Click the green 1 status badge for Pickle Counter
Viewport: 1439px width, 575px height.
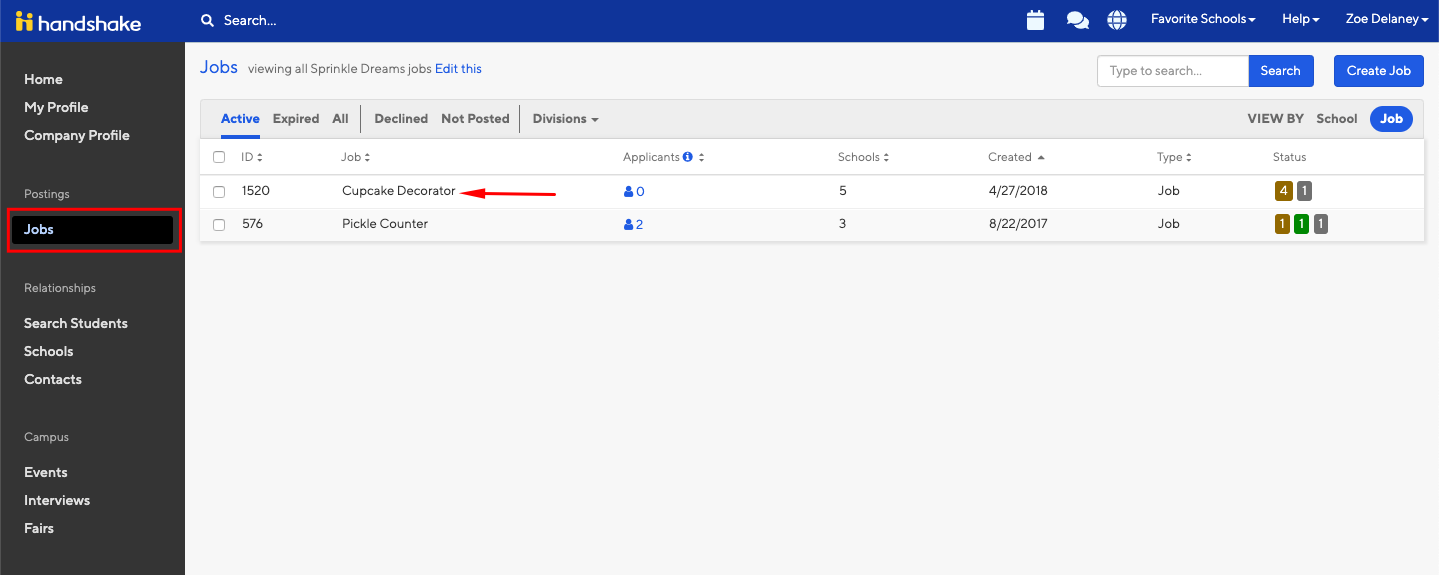click(x=1301, y=224)
